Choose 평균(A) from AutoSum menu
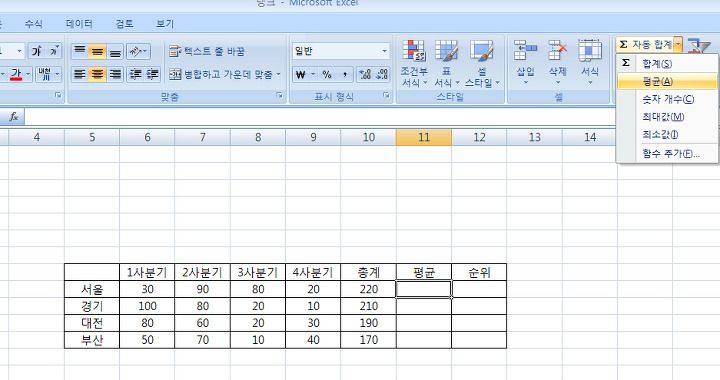 666,82
